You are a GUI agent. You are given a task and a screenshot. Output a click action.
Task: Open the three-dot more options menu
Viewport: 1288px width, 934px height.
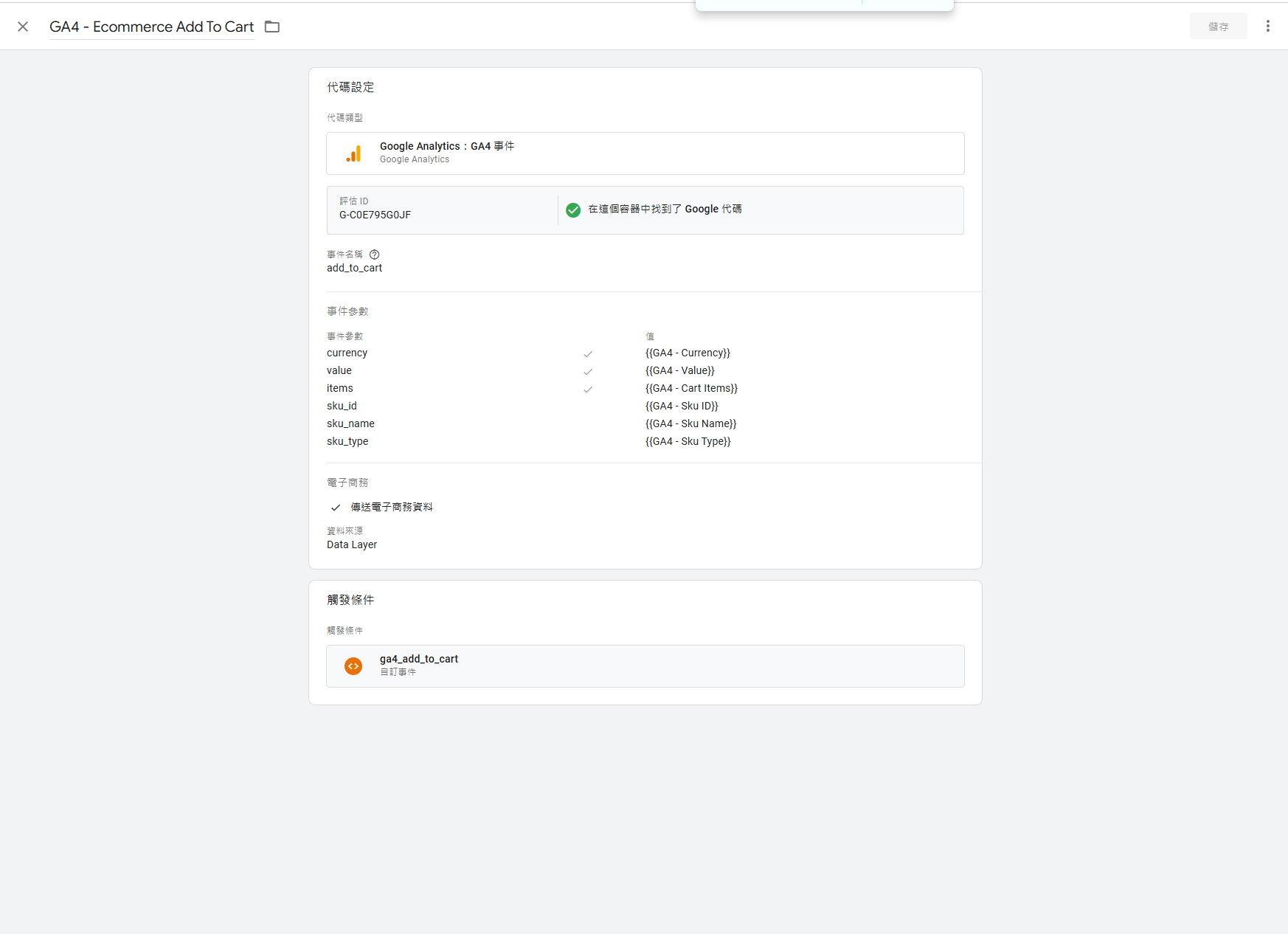tap(1267, 27)
